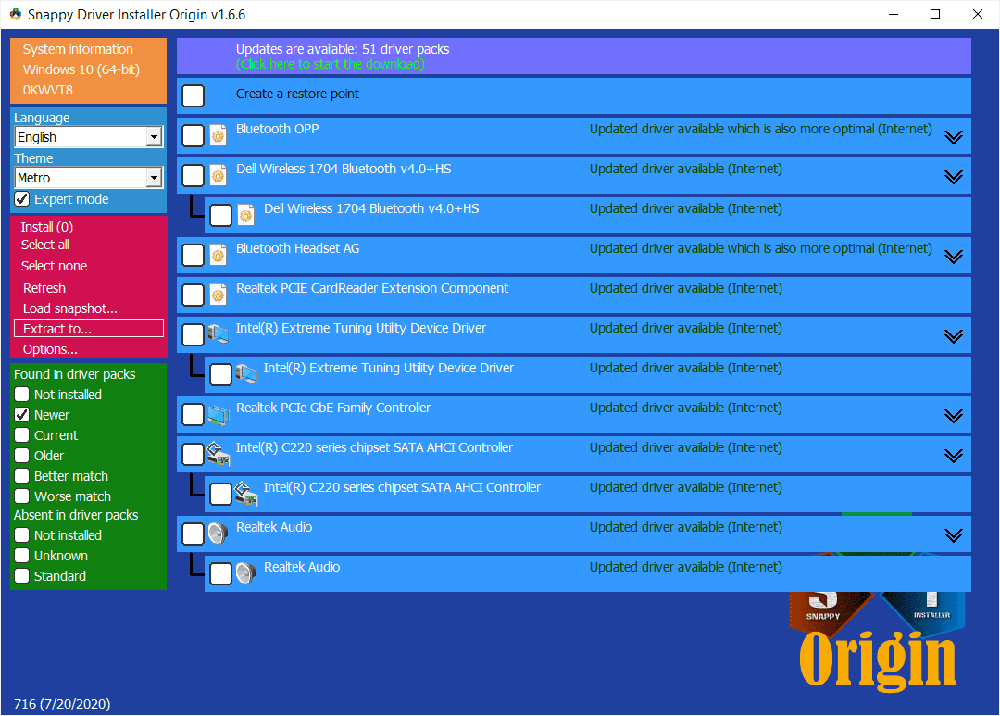Click the indented child Dell Wireless 1704 Bluetooth icon

(246, 216)
